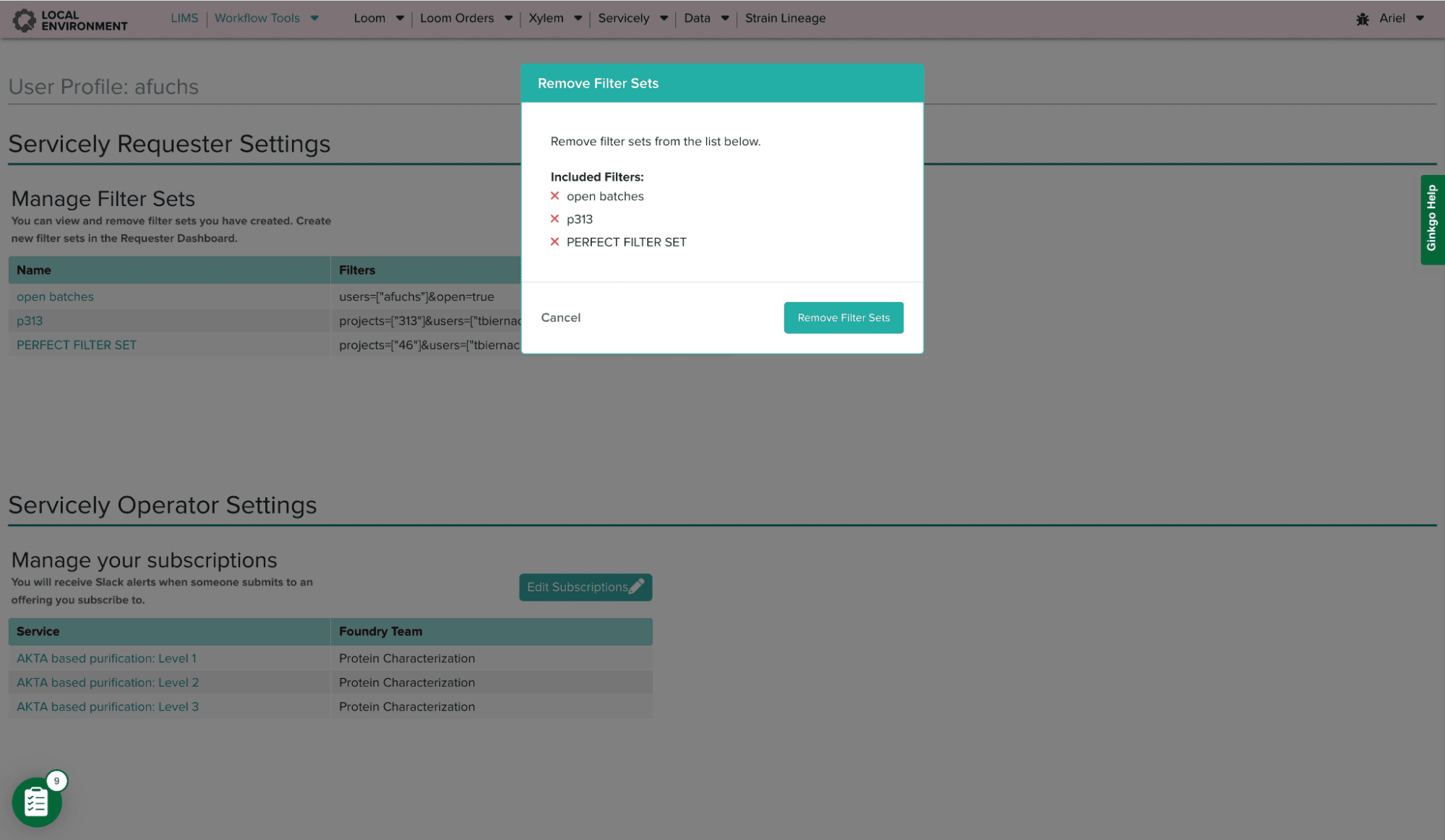
Task: Click the pencil icon on Edit Subscriptions
Action: click(x=636, y=587)
